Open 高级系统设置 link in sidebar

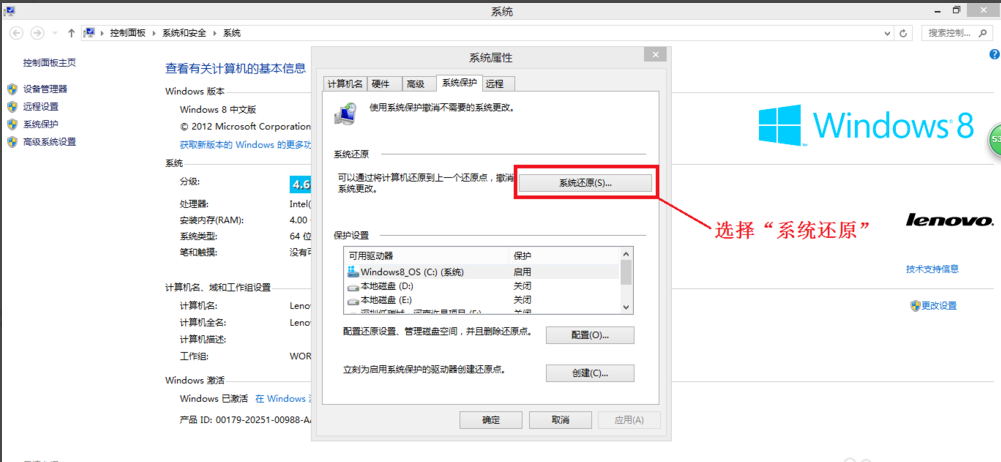point(50,142)
